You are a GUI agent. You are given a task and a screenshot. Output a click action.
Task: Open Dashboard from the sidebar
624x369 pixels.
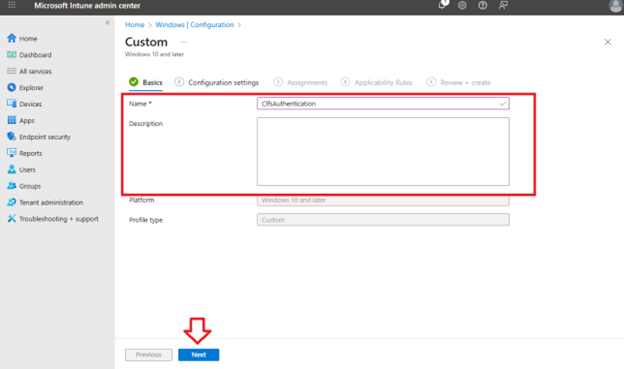pos(35,55)
